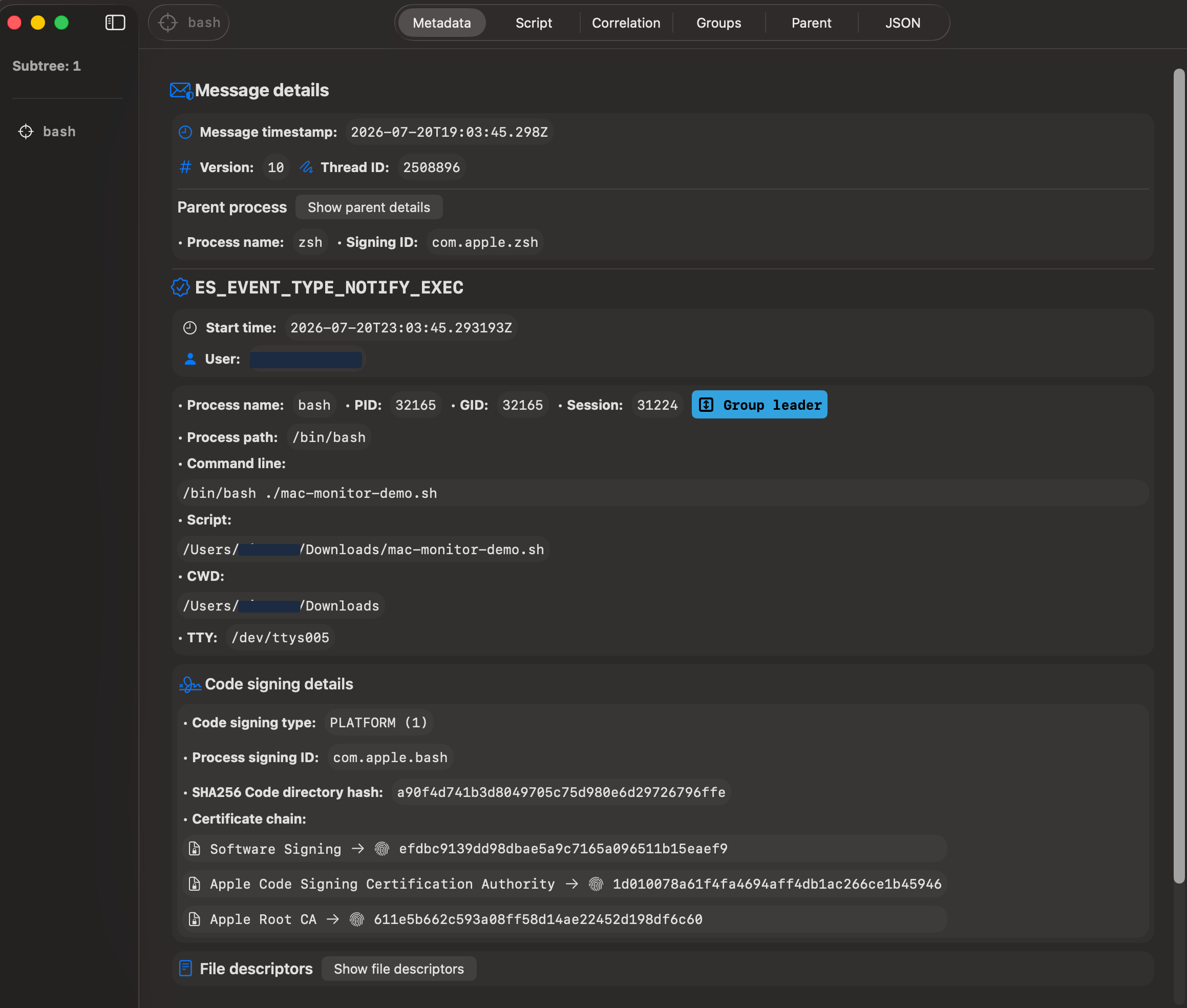The image size is (1187, 1008).
Task: Click the CWD path value ending /Downloads
Action: 281,606
